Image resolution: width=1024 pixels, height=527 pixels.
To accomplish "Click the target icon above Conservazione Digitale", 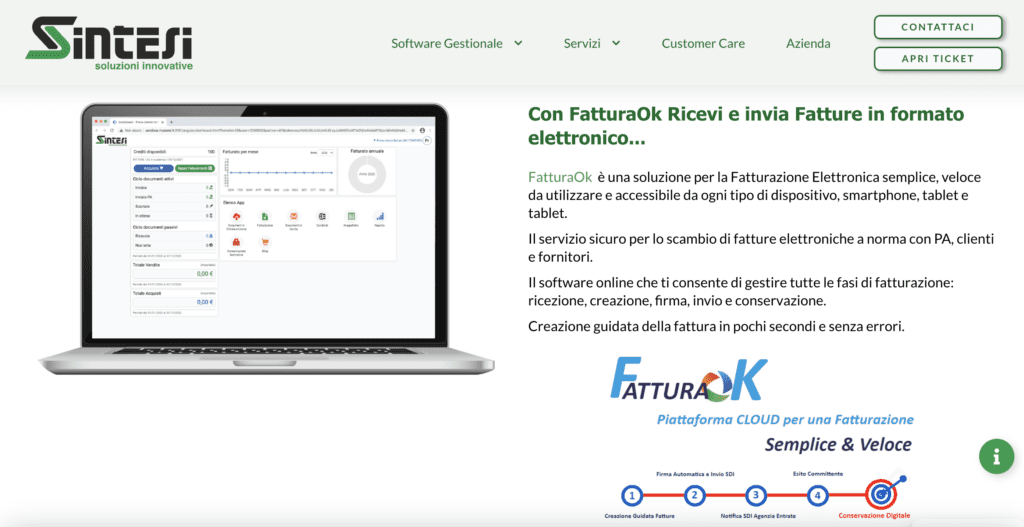I will [880, 495].
